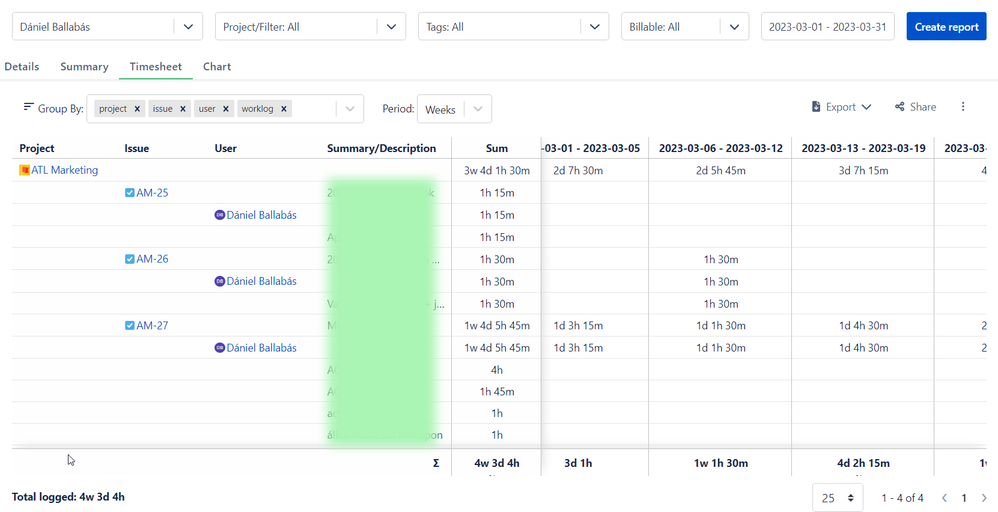This screenshot has height=512, width=998.
Task: Click the user avatar under AM-25
Action: pos(220,215)
